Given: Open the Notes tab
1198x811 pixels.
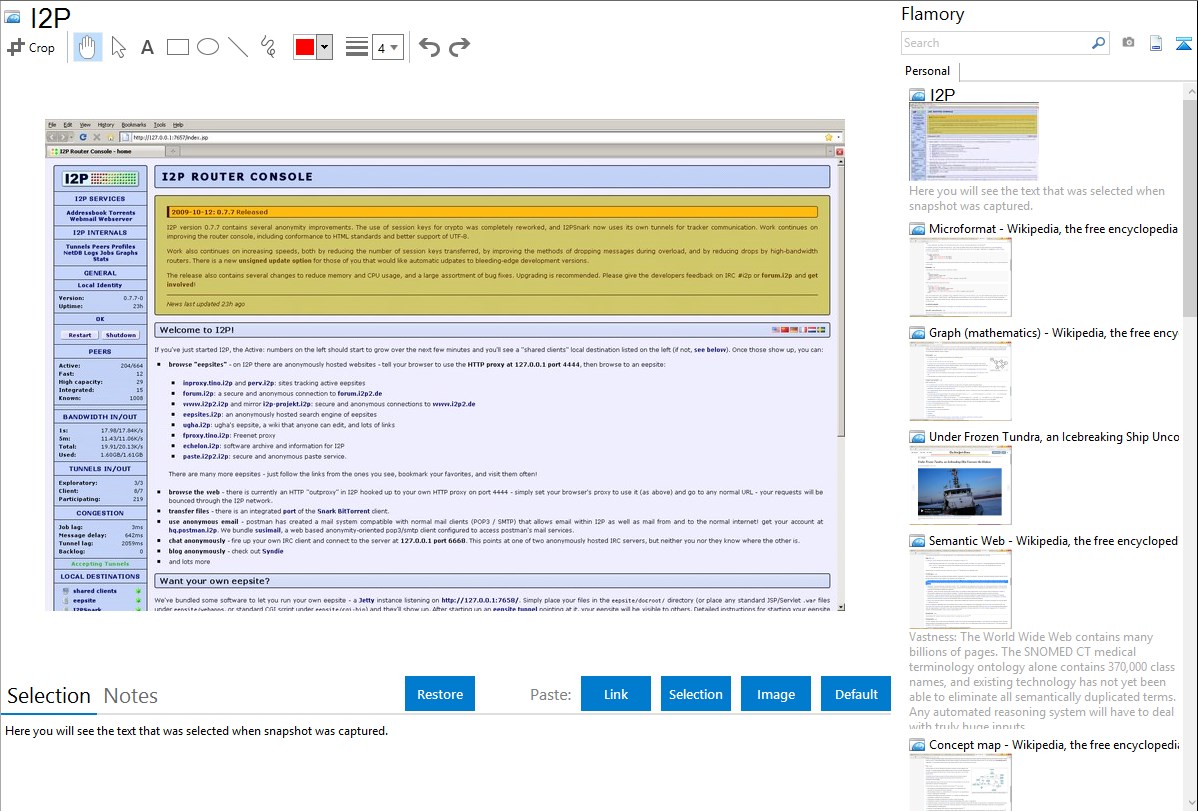Looking at the screenshot, I should tap(131, 696).
